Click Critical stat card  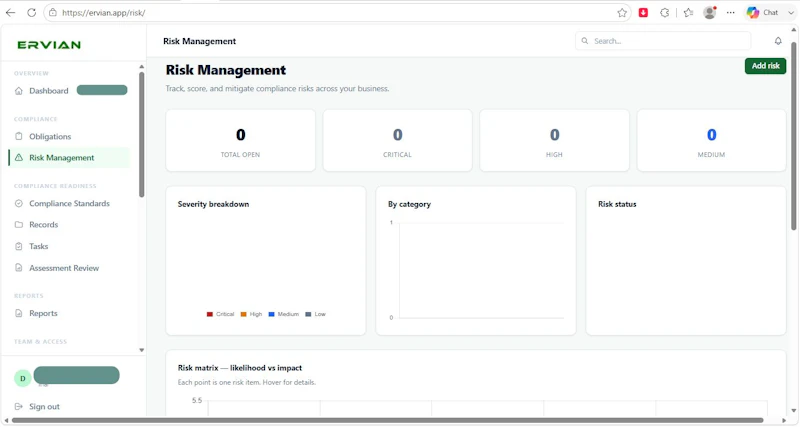tap(397, 140)
